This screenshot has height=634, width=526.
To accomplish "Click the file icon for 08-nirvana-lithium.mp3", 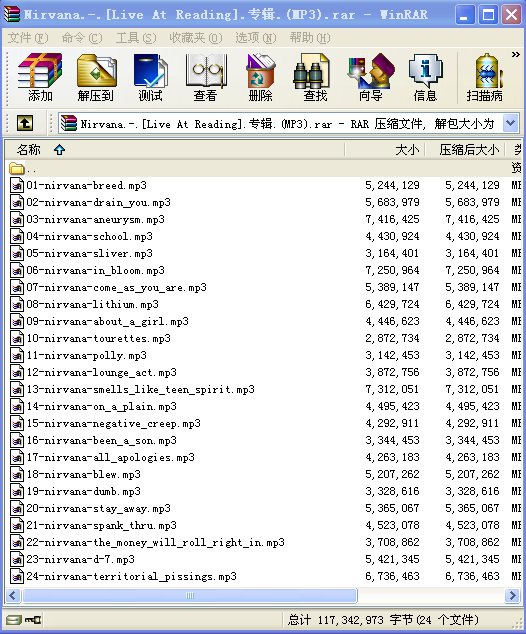I will pyautogui.click(x=17, y=304).
